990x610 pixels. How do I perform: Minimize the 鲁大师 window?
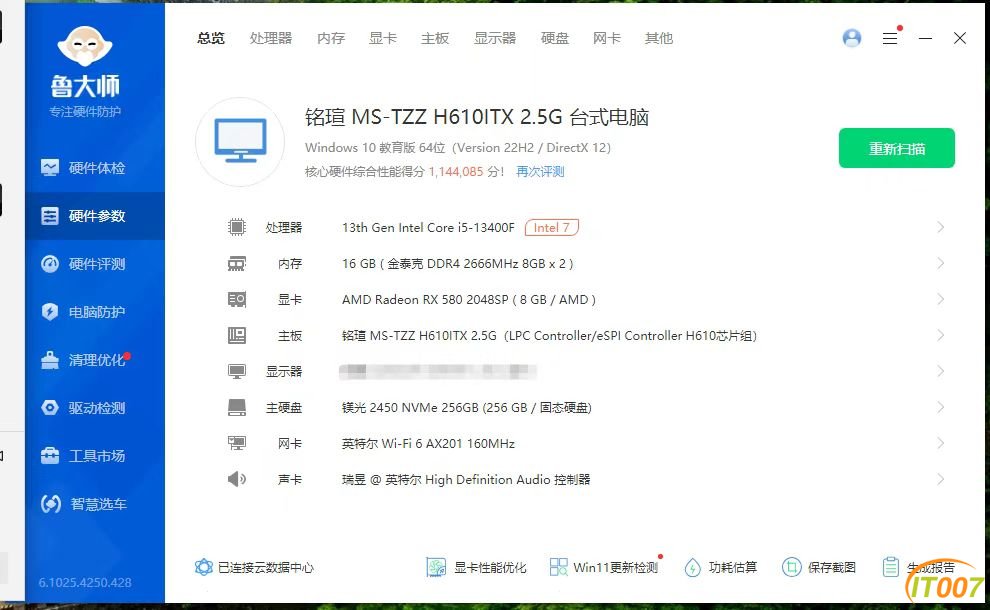(926, 39)
